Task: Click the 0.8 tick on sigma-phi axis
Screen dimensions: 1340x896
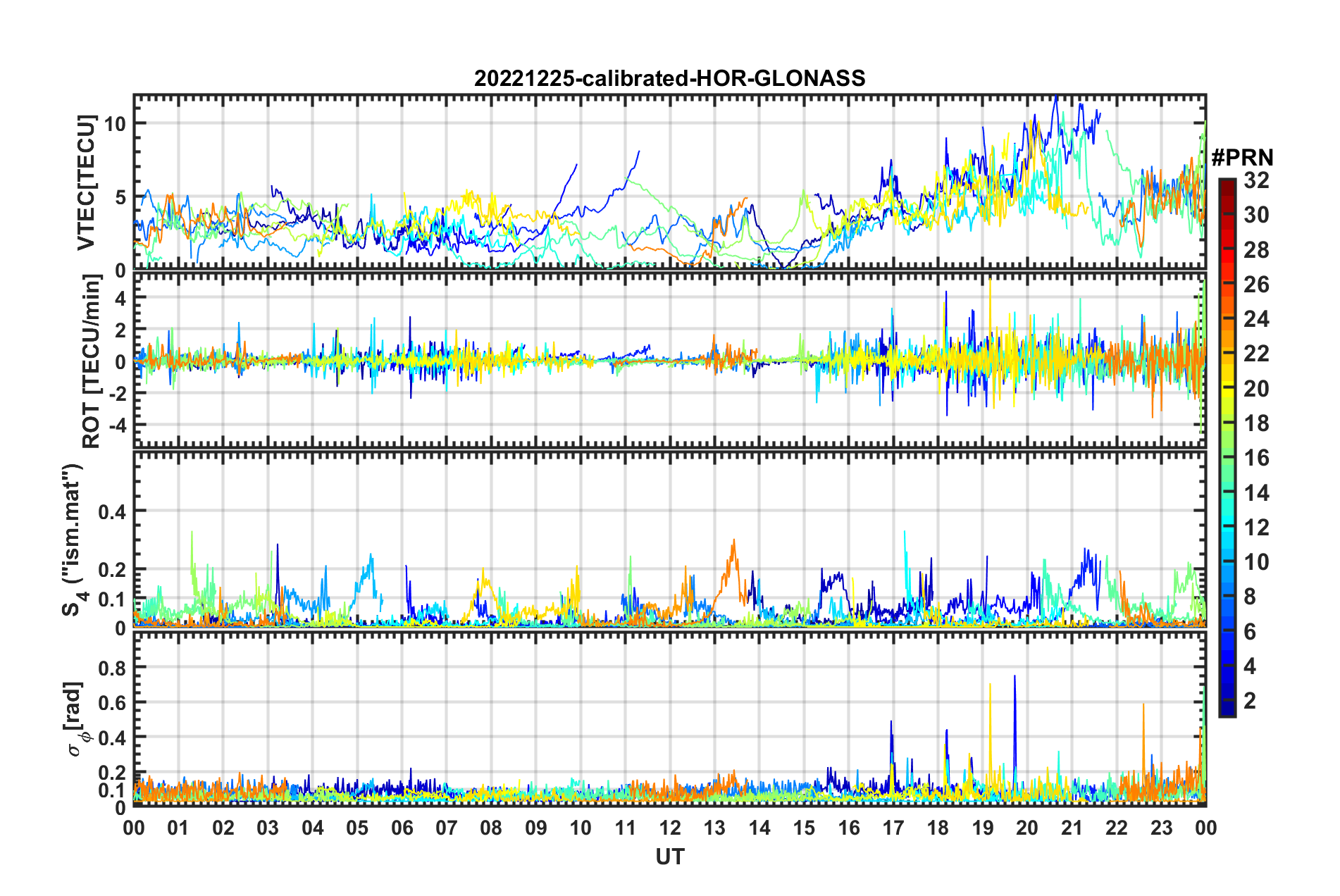Action: (x=111, y=667)
